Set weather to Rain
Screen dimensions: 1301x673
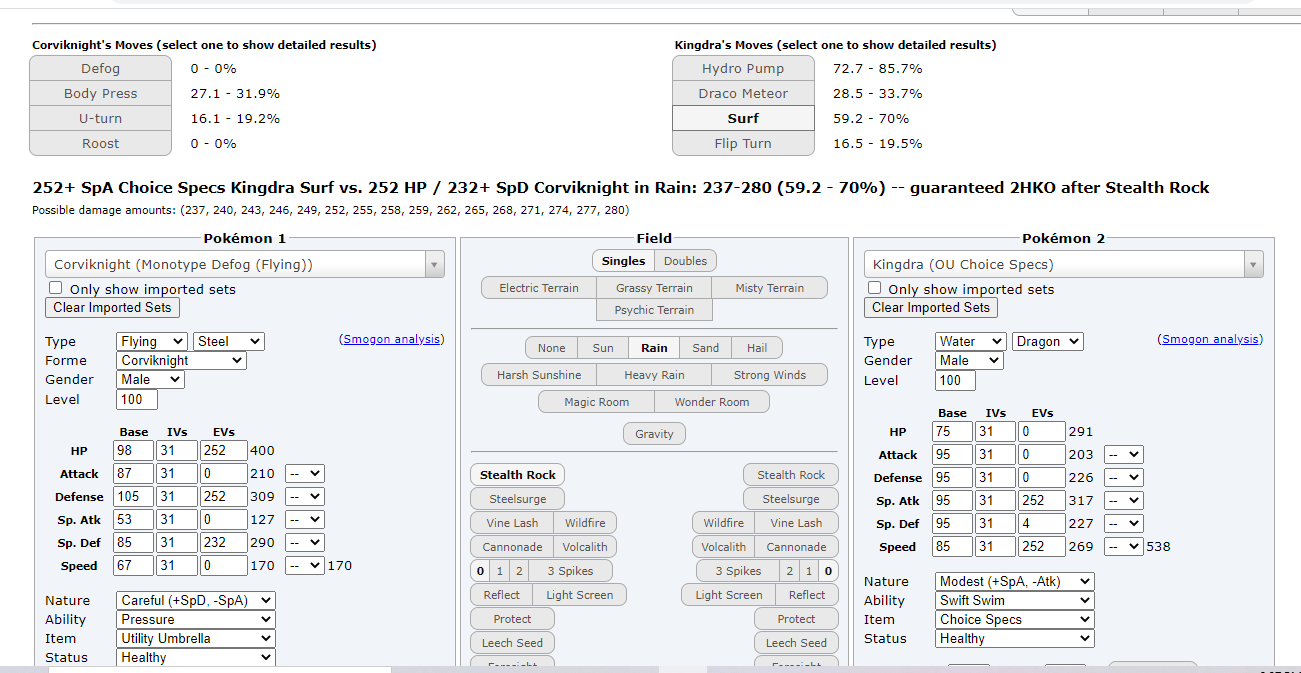tap(655, 348)
